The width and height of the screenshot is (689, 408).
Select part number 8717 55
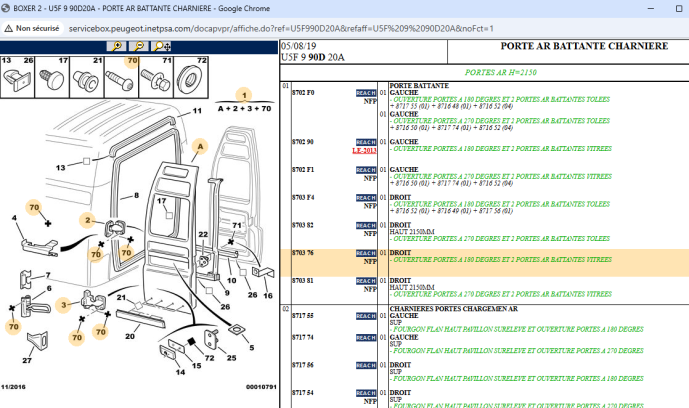[x=303, y=316]
